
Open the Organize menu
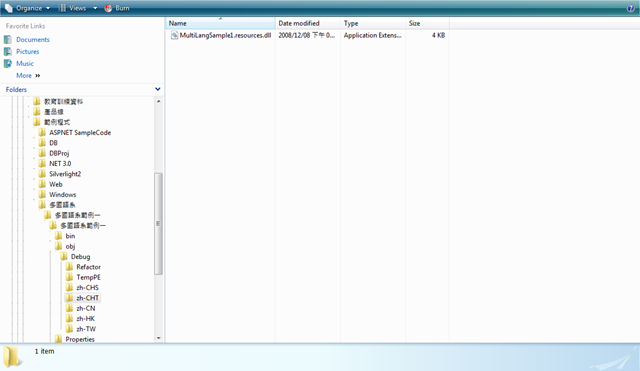coord(27,8)
